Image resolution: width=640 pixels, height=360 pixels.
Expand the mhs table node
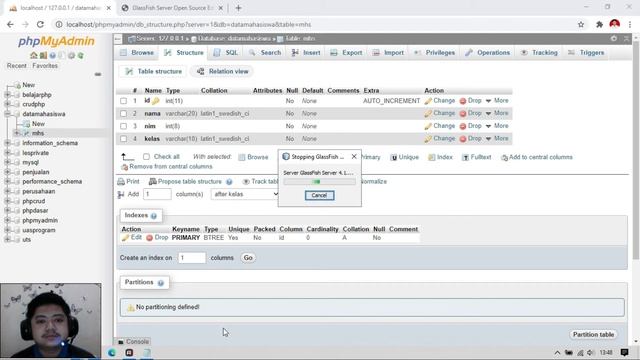click(16, 133)
